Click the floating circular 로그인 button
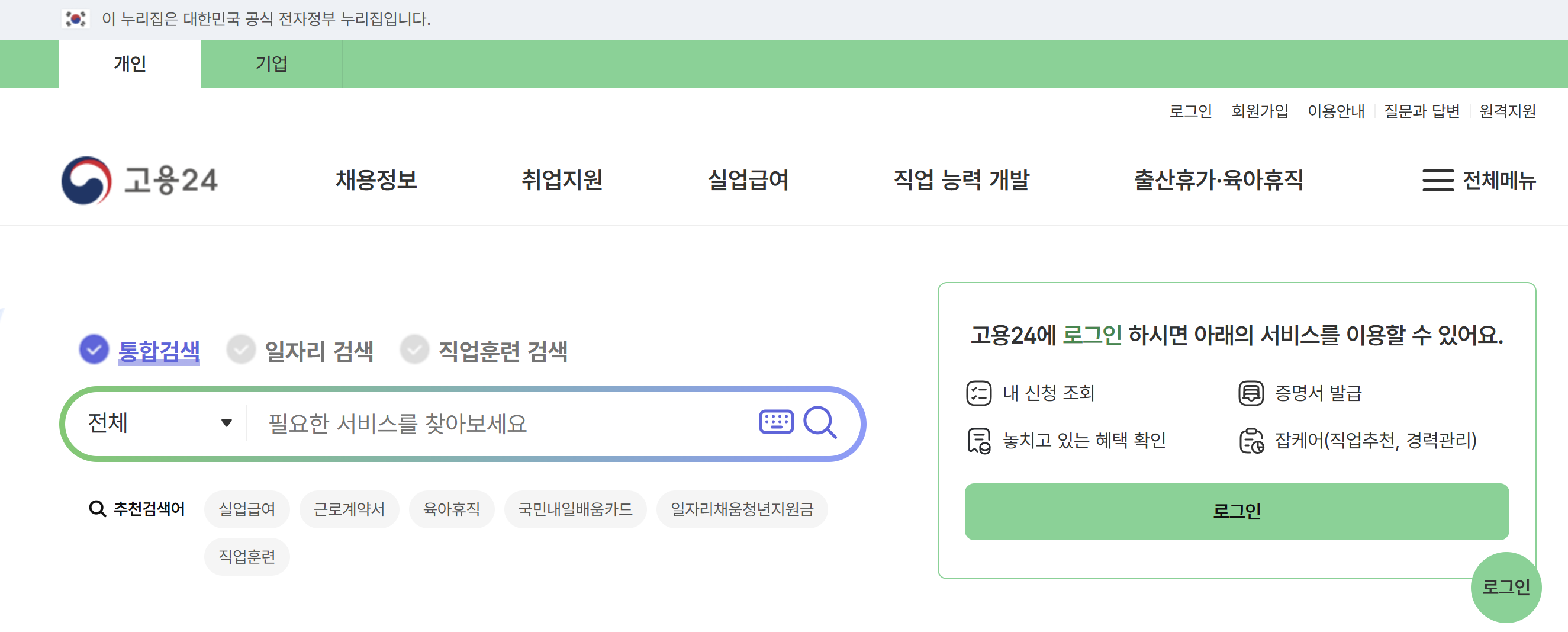 pos(1505,586)
